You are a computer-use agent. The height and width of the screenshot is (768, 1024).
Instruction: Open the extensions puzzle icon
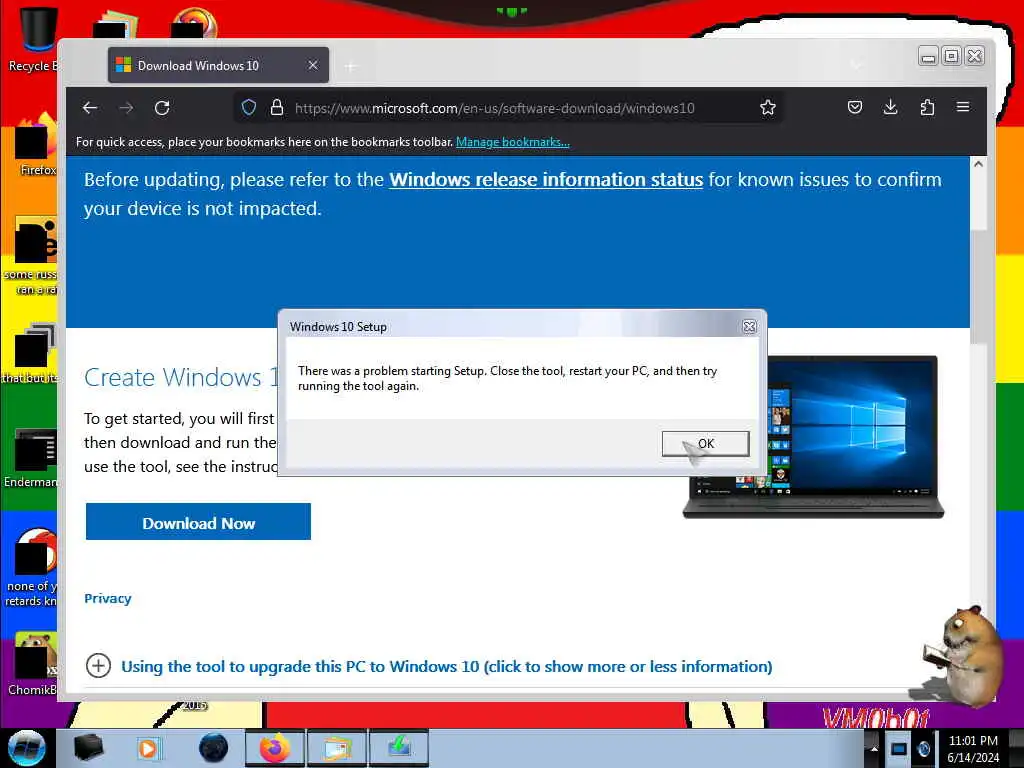pos(927,107)
